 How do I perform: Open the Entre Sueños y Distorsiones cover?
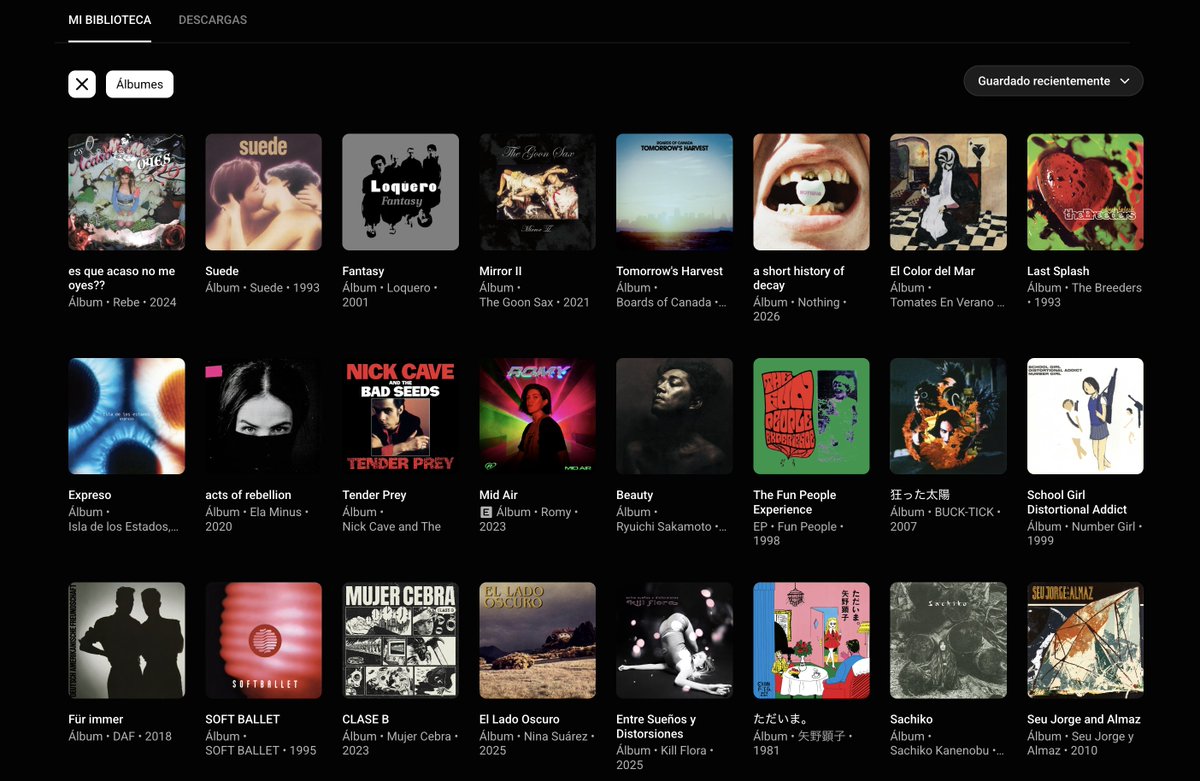coord(675,640)
